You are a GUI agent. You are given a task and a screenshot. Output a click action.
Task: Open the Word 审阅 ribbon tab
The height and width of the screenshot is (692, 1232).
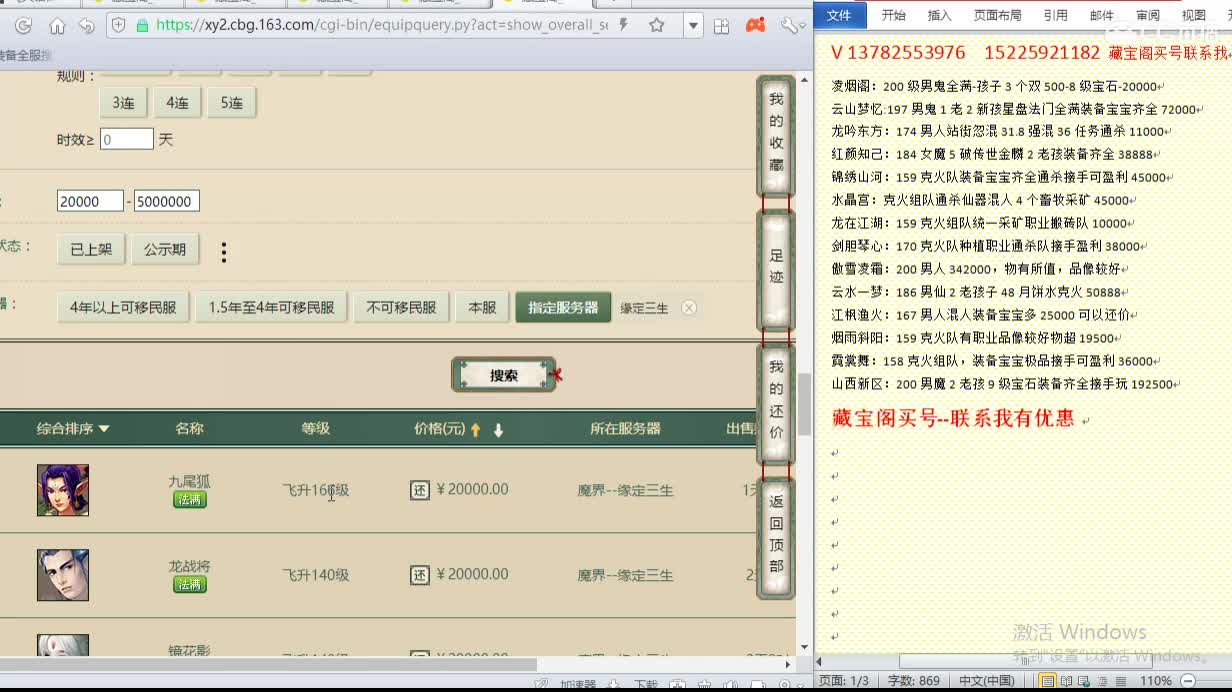(x=1148, y=15)
